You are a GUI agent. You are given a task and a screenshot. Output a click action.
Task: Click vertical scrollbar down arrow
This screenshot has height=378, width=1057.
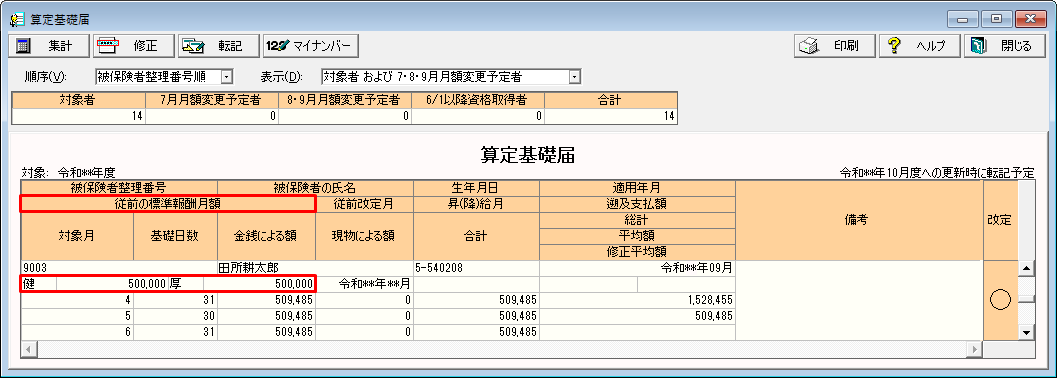coord(1027,332)
